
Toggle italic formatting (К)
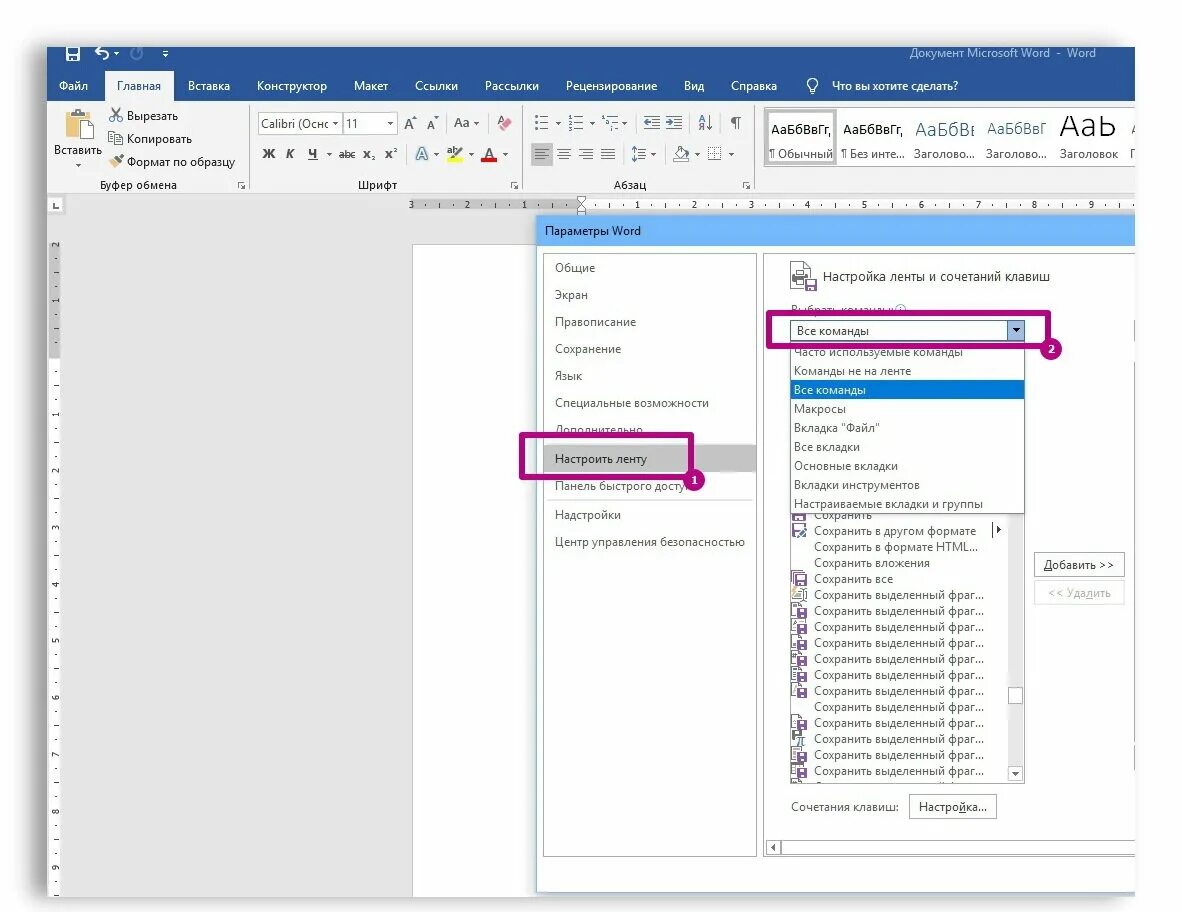coord(290,154)
